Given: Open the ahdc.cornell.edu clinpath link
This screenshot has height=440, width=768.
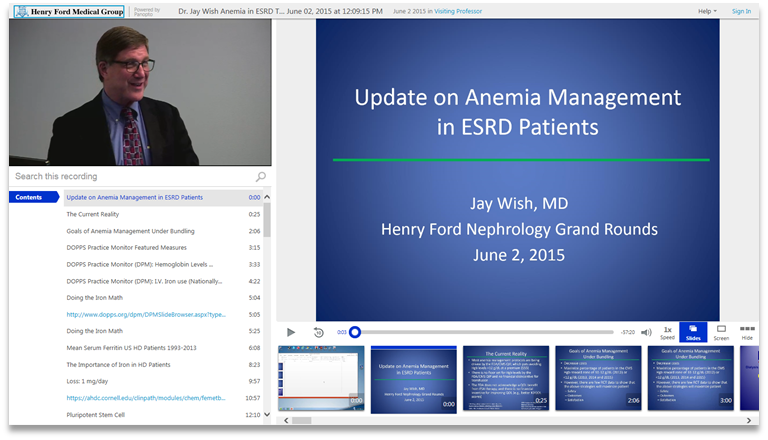Looking at the screenshot, I should click(146, 398).
